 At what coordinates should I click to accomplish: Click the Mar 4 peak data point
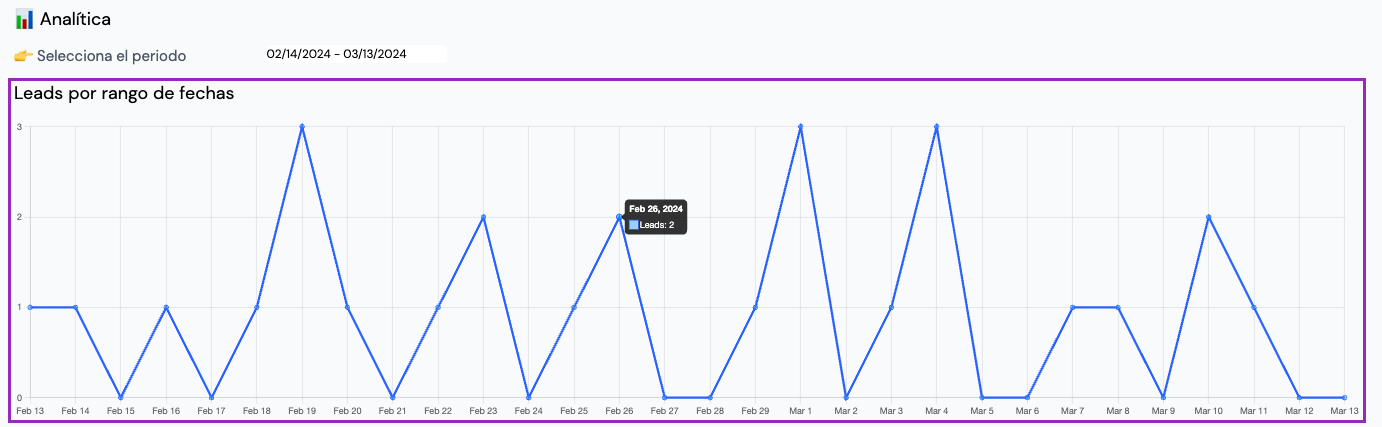click(937, 127)
